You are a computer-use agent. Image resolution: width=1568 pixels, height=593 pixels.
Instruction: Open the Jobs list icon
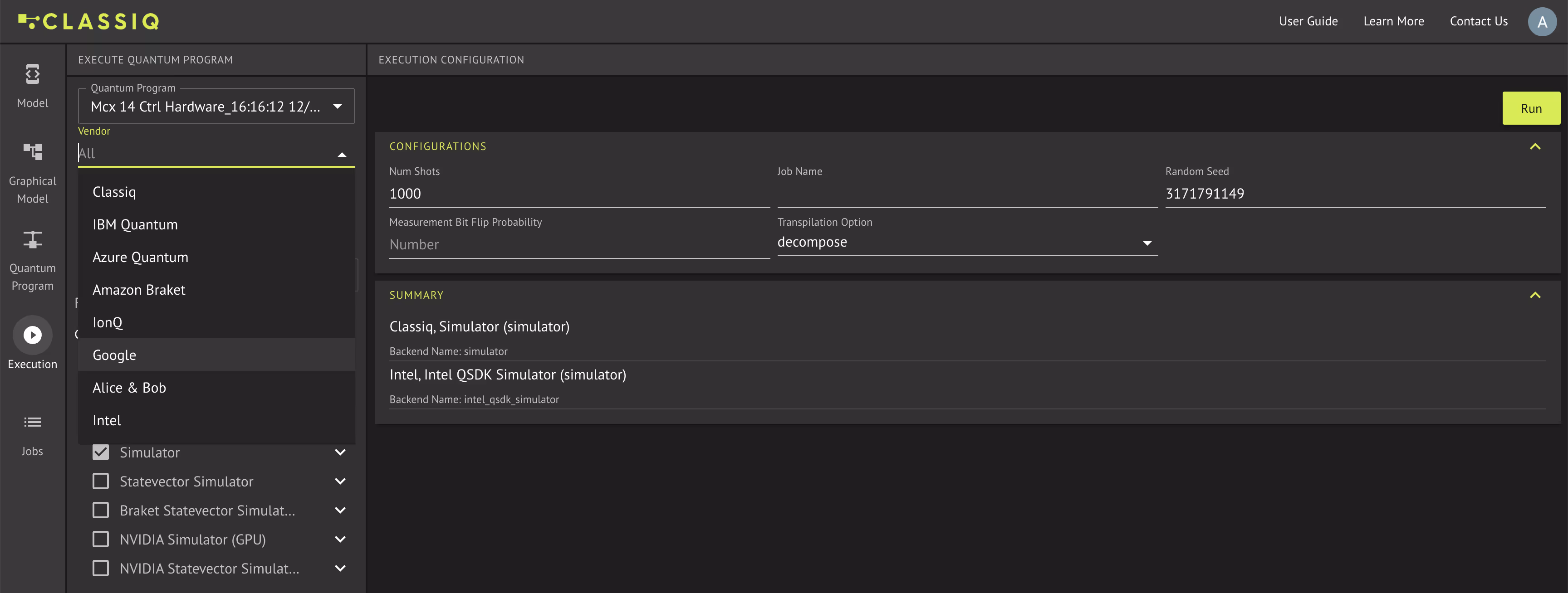[x=32, y=422]
